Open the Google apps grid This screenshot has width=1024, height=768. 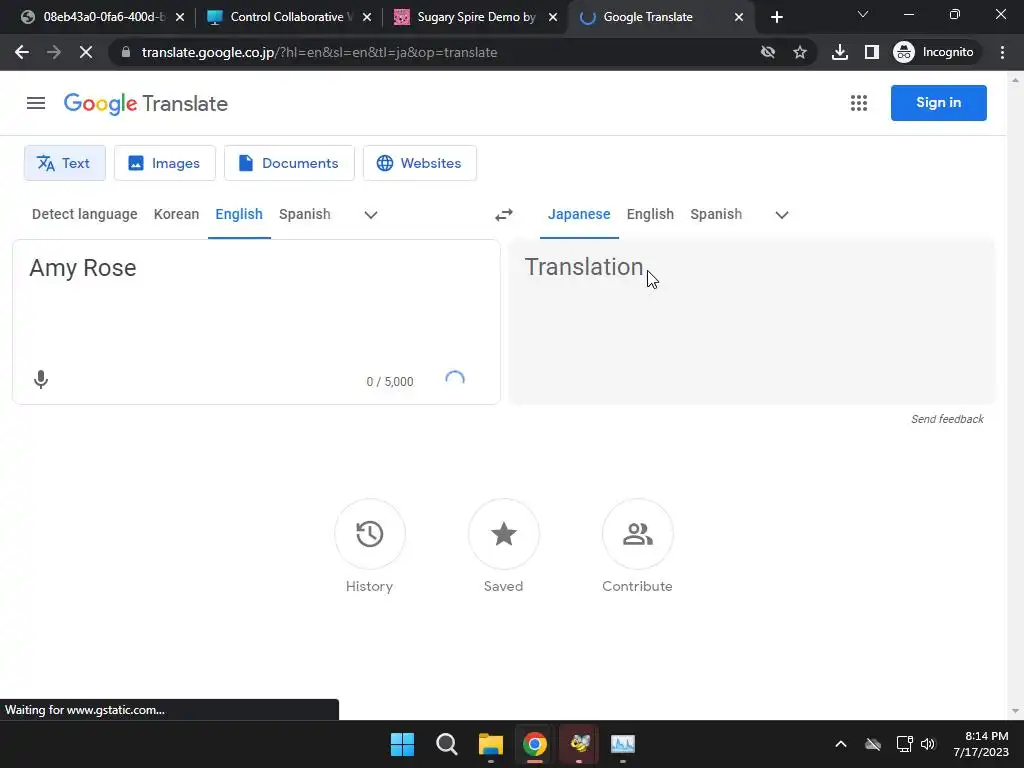[859, 103]
